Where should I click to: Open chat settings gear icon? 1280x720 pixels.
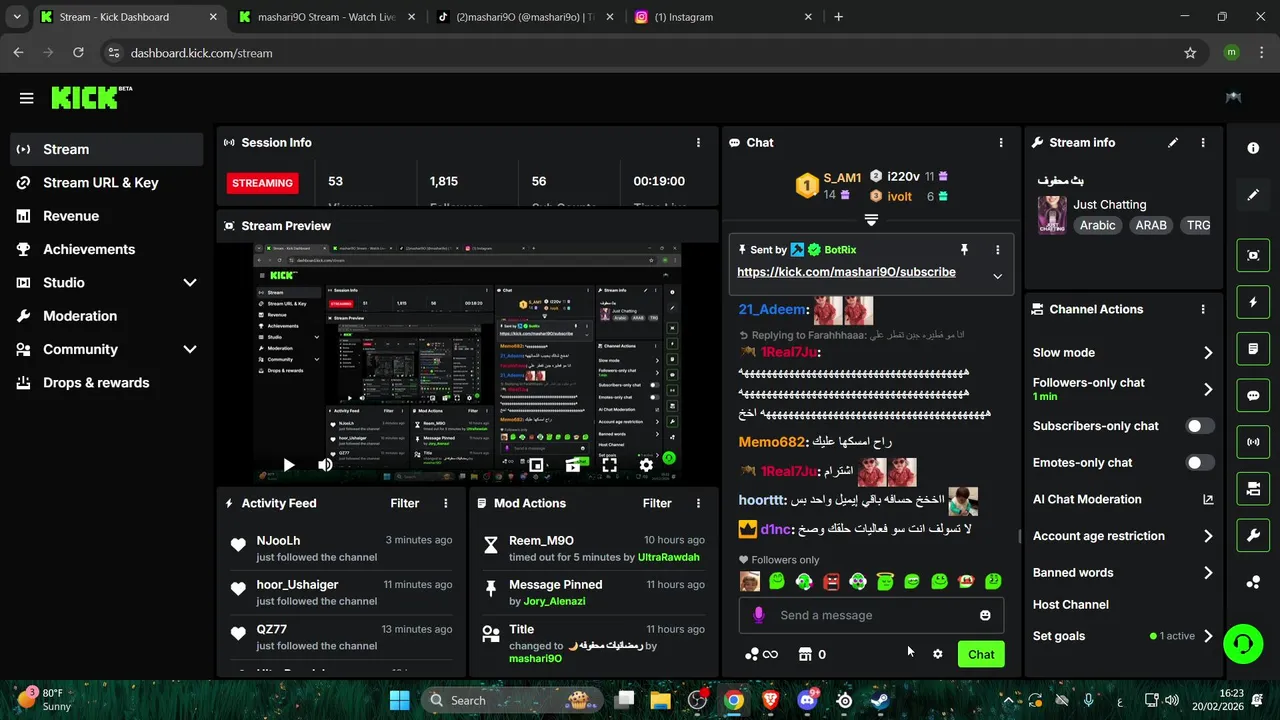[937, 654]
